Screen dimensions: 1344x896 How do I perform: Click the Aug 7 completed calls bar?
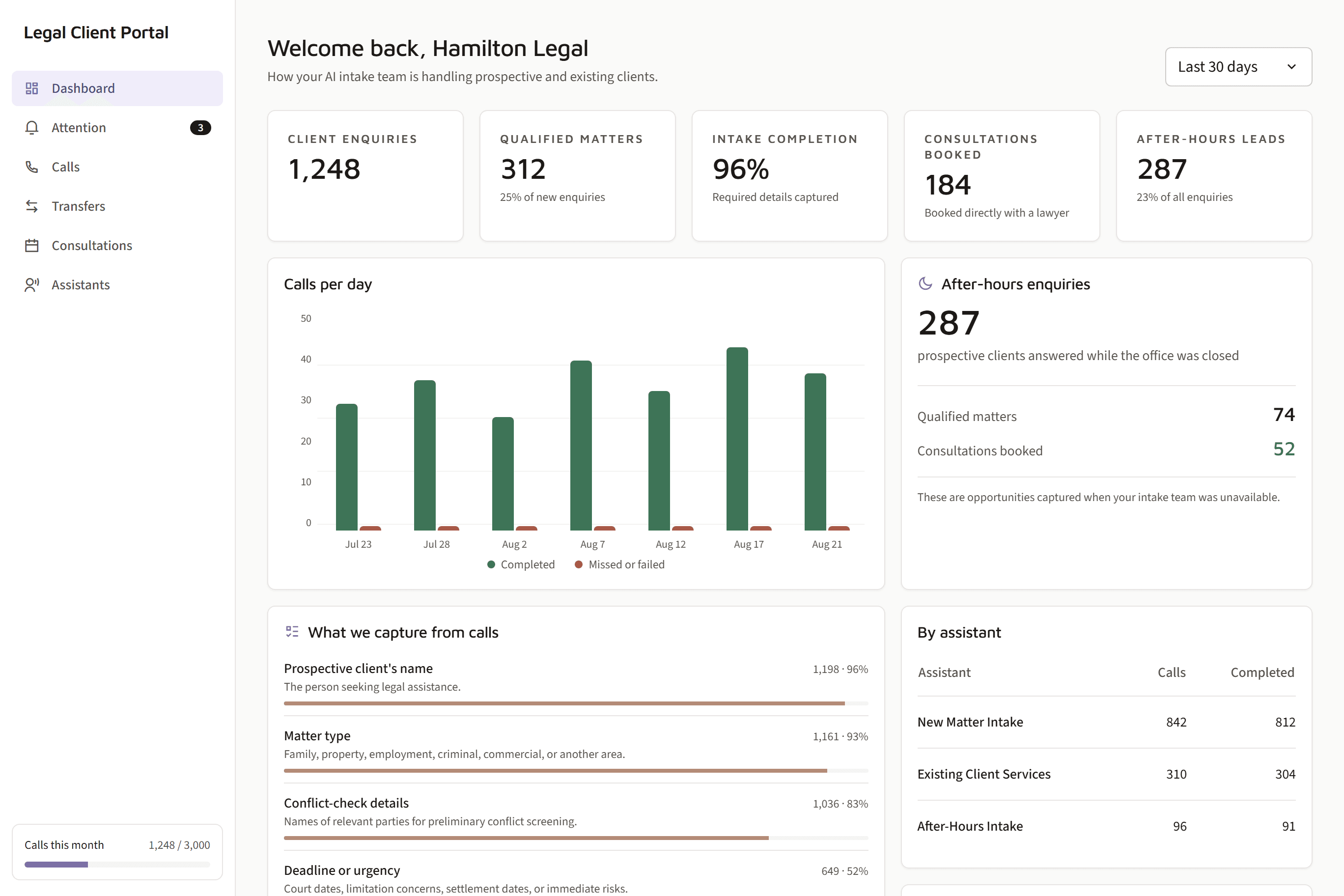click(x=581, y=445)
